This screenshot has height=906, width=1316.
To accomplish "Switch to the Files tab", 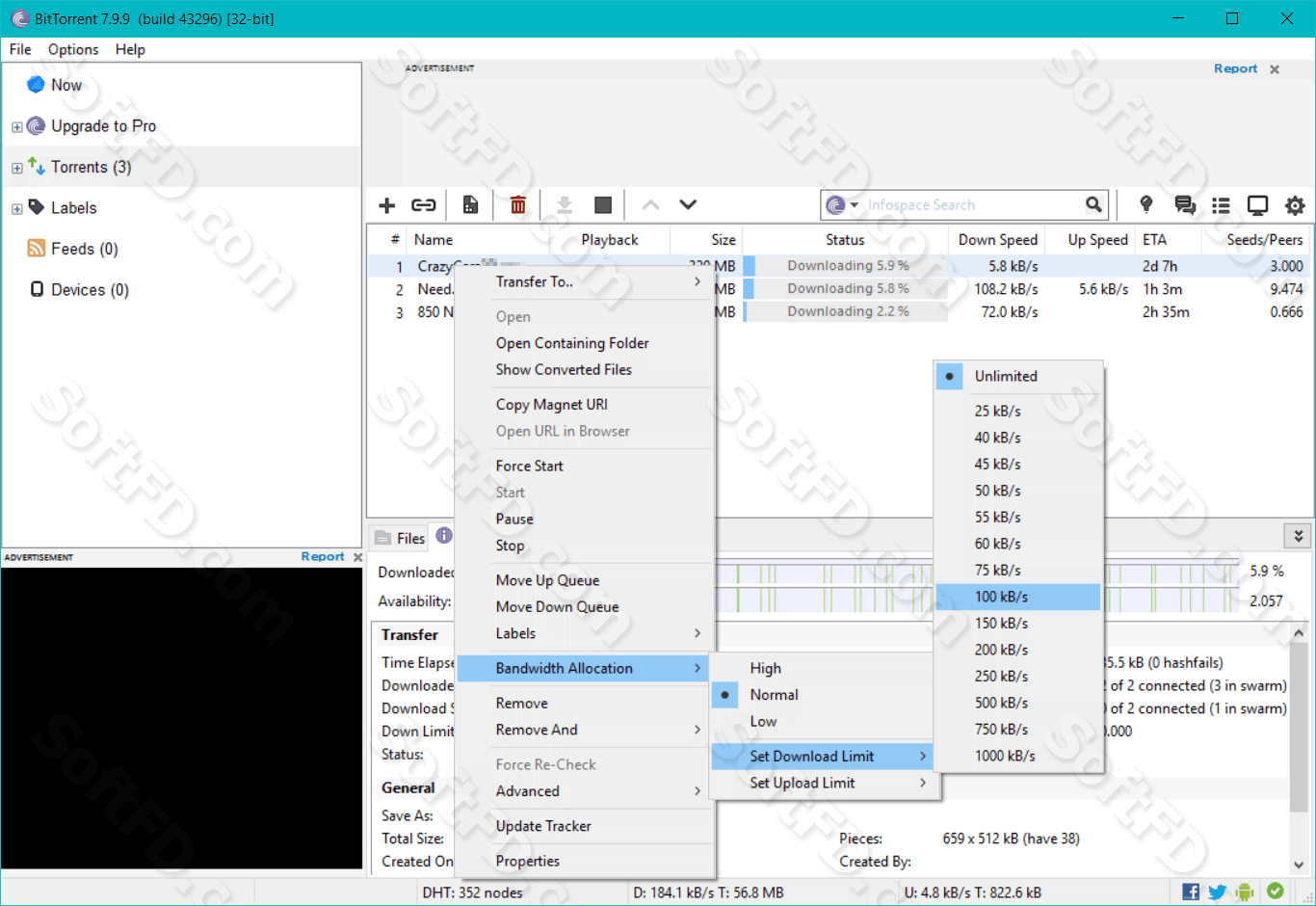I will tap(400, 538).
